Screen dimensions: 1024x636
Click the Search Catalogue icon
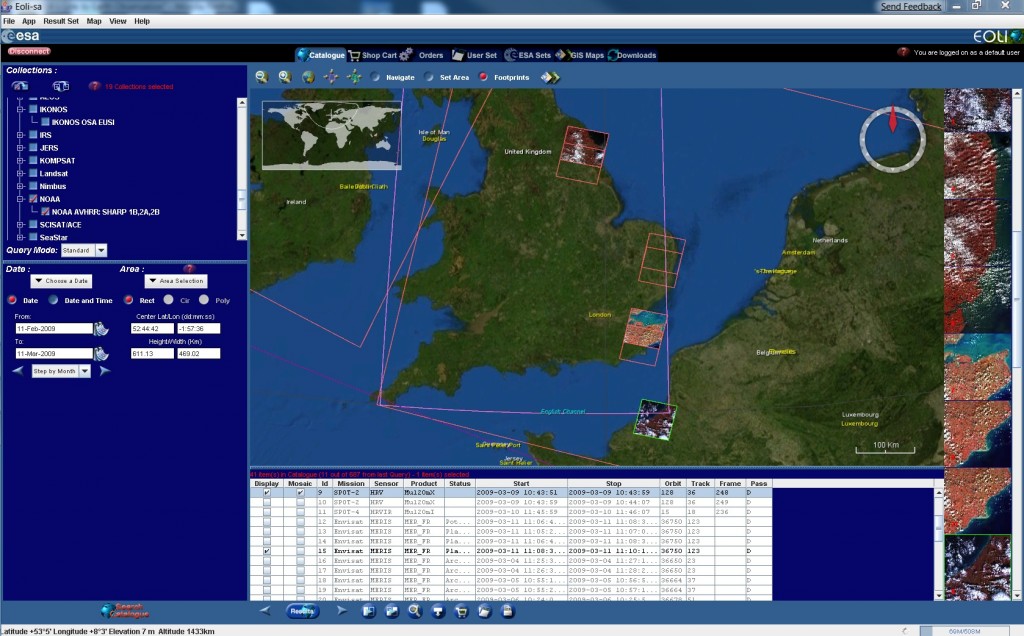pos(125,611)
